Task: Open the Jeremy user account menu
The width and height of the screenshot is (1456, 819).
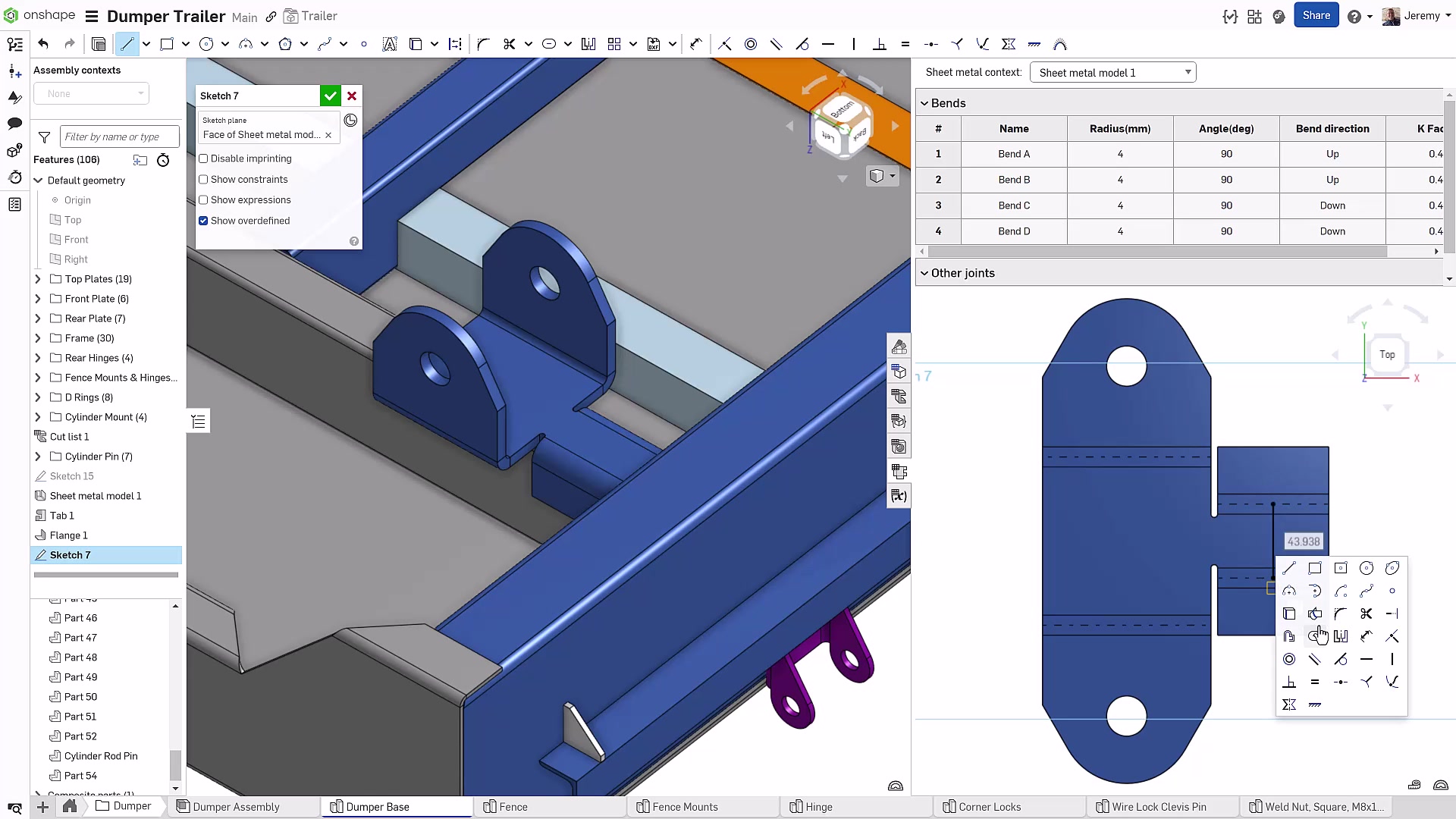Action: point(1416,16)
